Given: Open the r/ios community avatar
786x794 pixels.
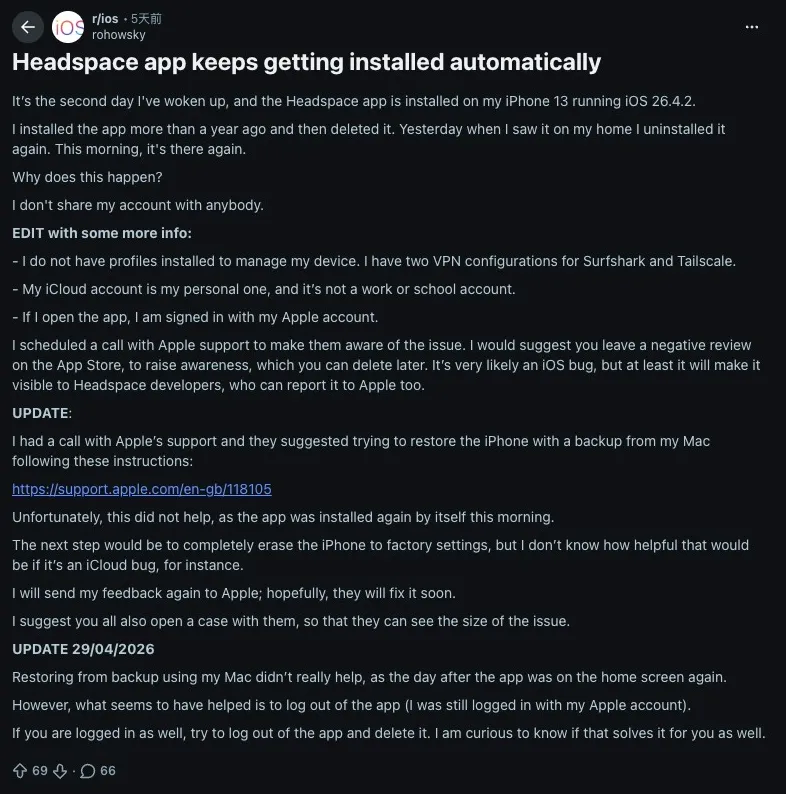Looking at the screenshot, I should [x=68, y=27].
